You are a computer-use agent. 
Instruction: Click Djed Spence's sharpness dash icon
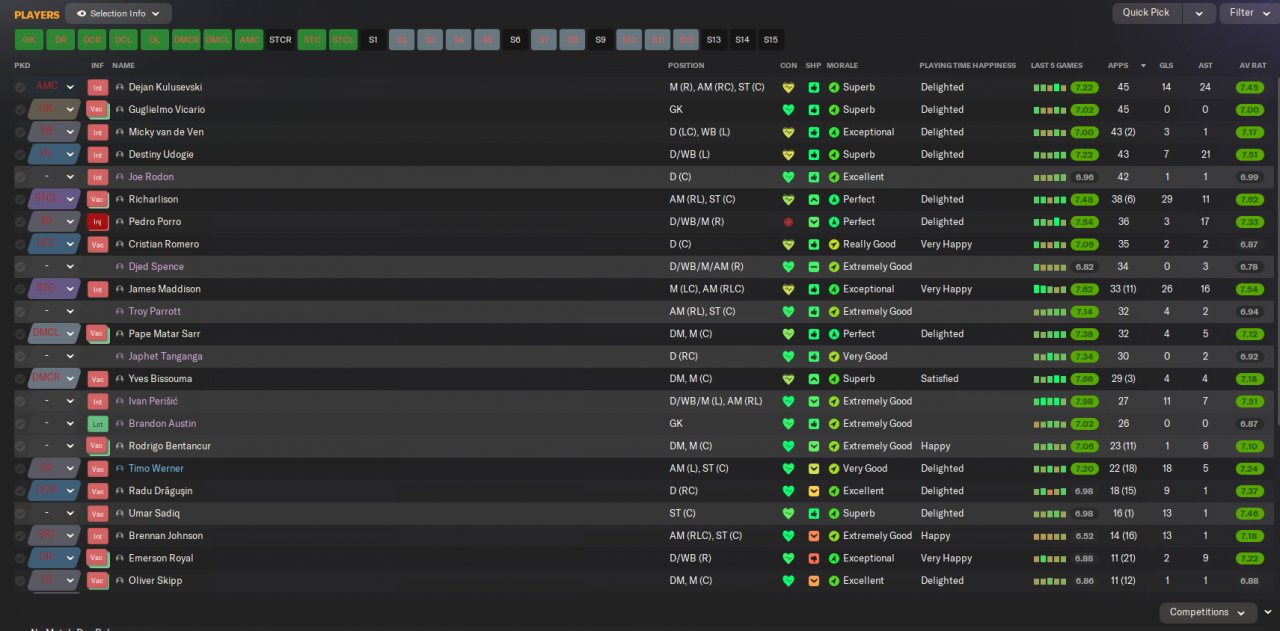pos(814,267)
